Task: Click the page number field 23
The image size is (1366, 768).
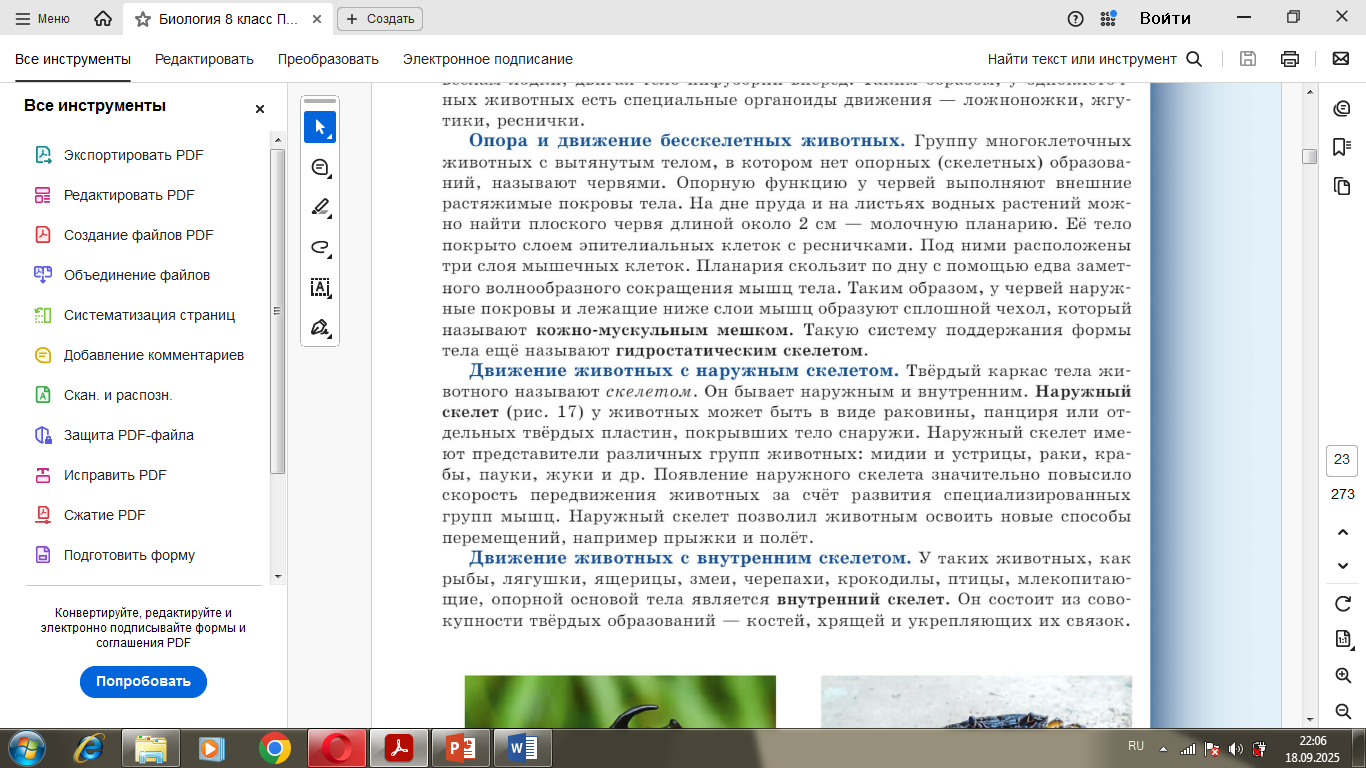Action: click(1342, 460)
